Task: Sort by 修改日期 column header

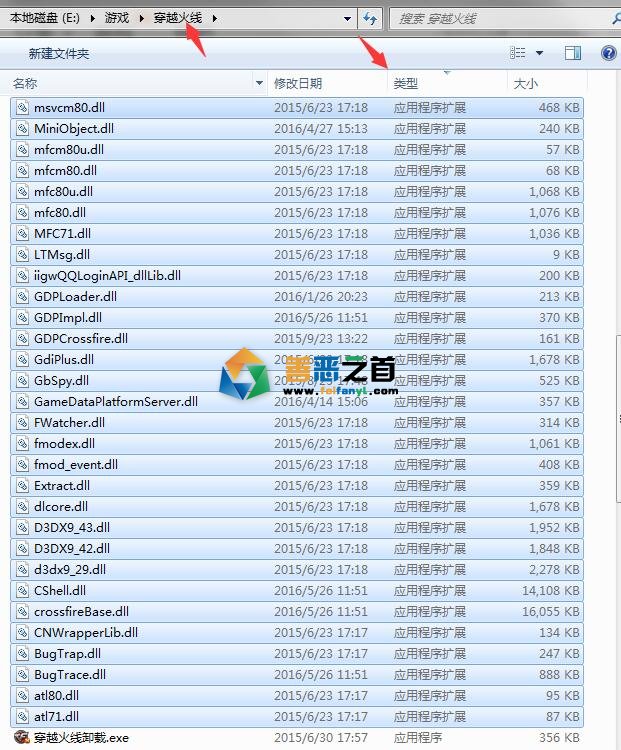Action: coord(298,83)
